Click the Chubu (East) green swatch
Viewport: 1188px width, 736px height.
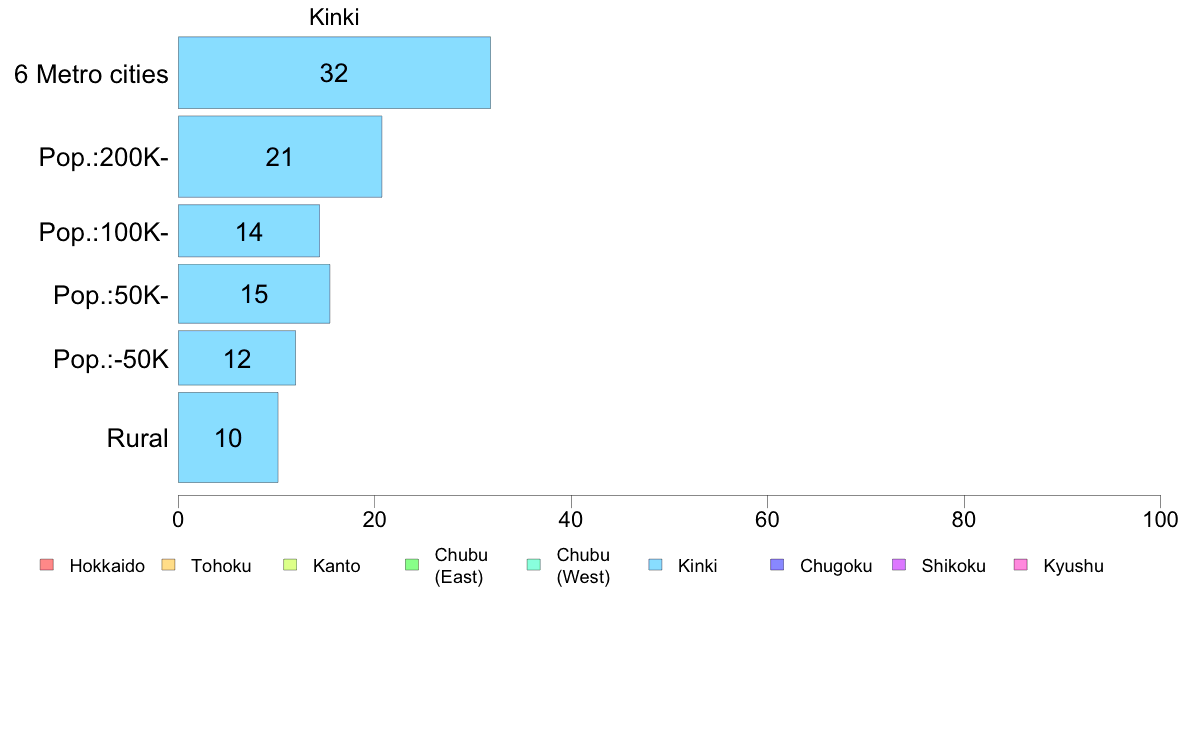pyautogui.click(x=412, y=565)
